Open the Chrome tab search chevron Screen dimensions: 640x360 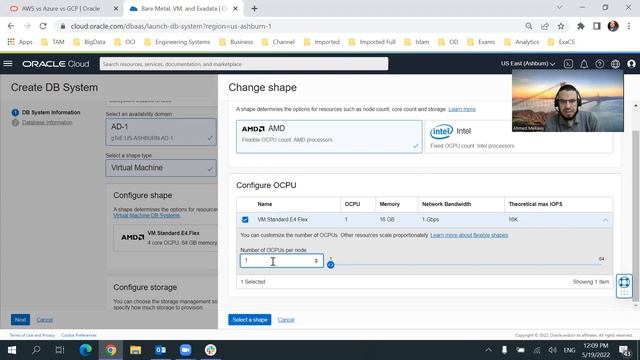560,8
